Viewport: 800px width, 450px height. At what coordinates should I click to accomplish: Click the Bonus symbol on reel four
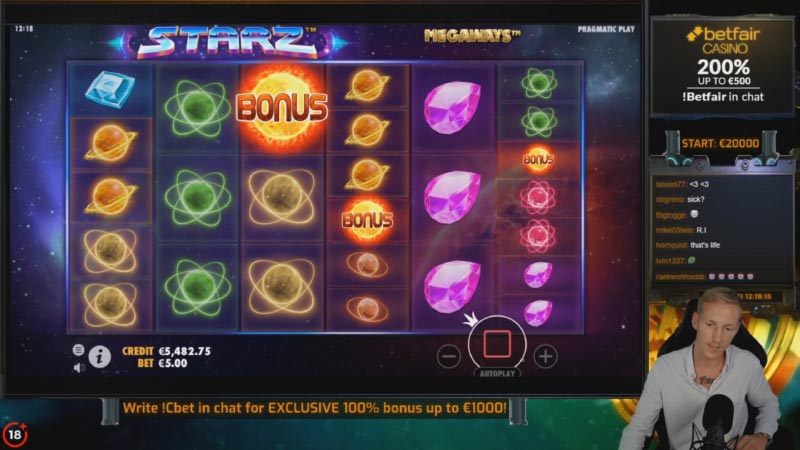click(367, 220)
